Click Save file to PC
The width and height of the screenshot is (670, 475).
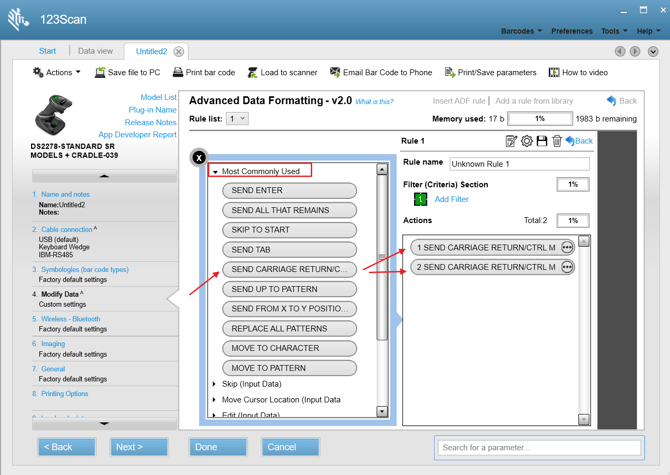click(x=127, y=73)
